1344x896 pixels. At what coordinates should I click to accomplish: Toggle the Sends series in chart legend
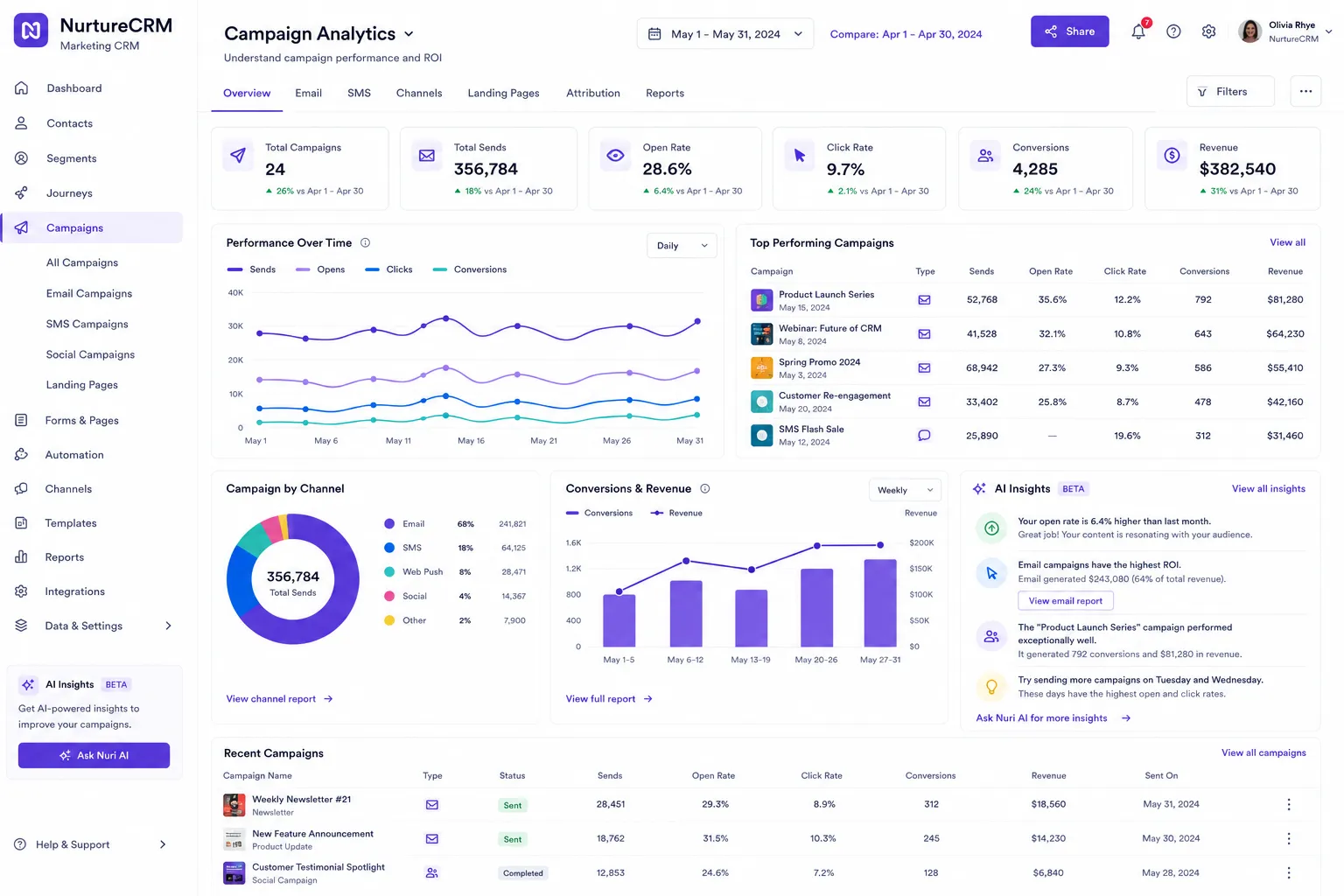[251, 269]
